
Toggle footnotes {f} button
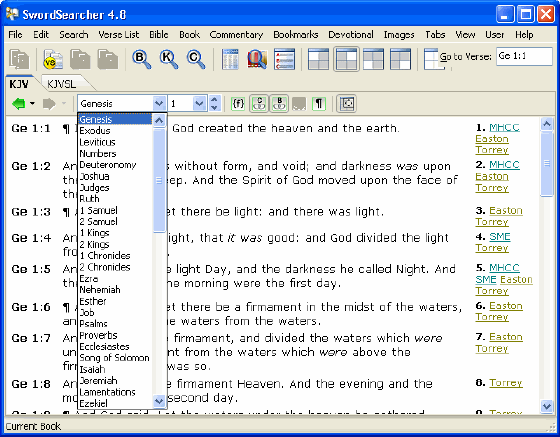238,104
